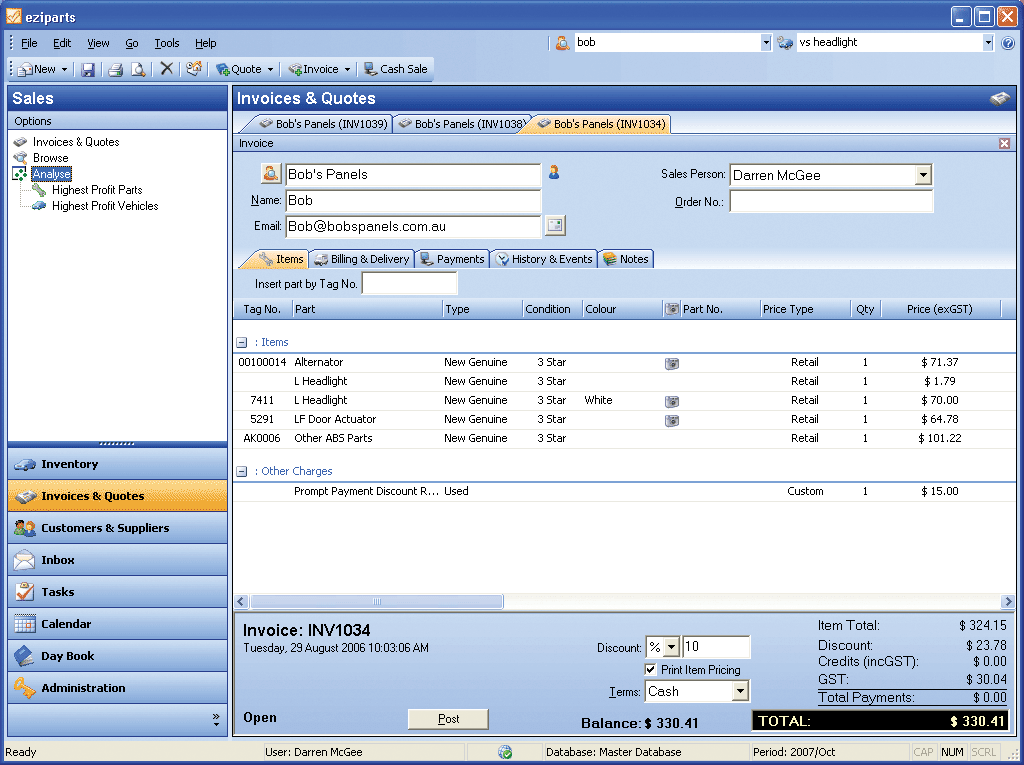Click customer lookup icon next to Bob's Panels

[270, 174]
